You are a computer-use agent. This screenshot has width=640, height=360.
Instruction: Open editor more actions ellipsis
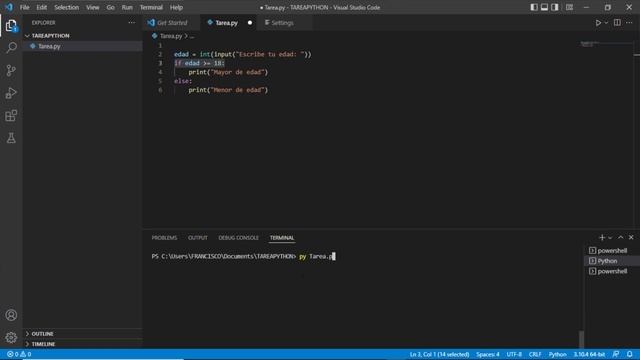pos(629,23)
